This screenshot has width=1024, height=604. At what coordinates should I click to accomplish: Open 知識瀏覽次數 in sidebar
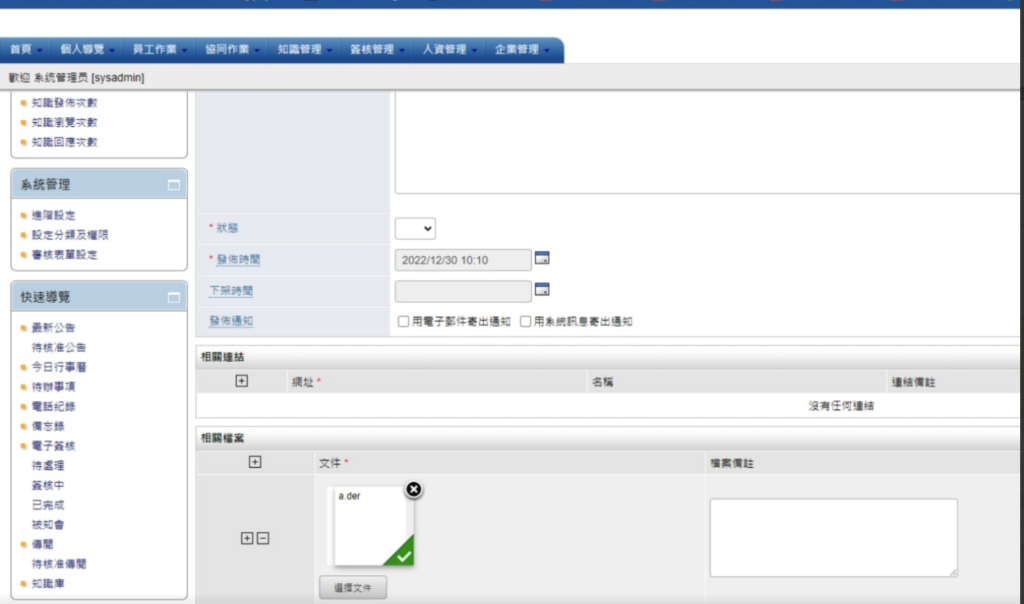click(65, 122)
